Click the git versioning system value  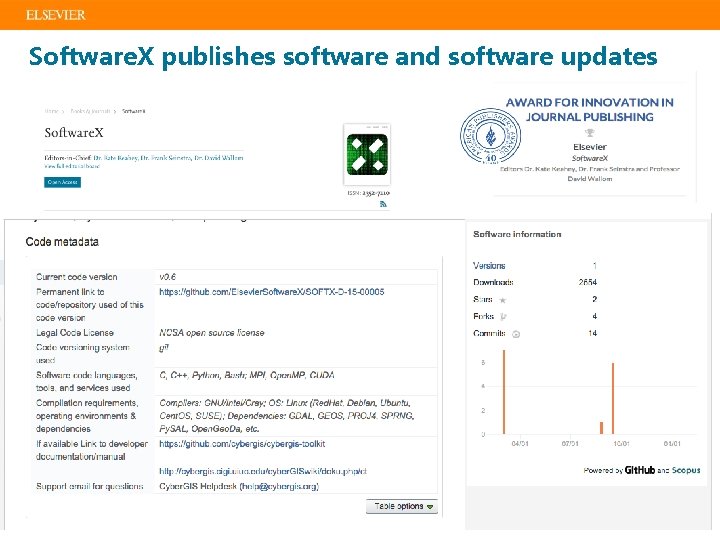click(164, 348)
